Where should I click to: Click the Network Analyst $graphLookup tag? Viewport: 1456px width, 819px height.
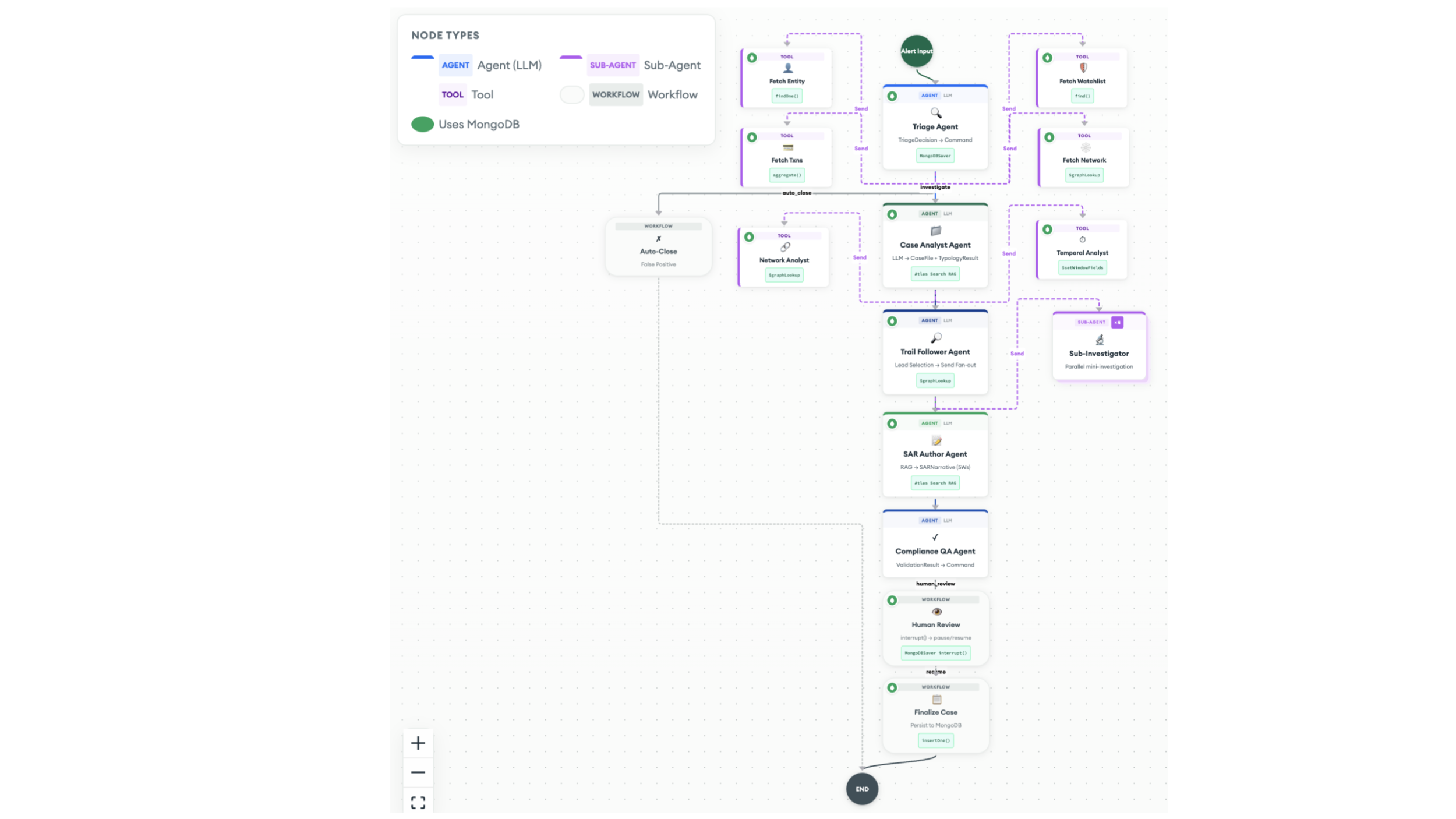click(784, 275)
